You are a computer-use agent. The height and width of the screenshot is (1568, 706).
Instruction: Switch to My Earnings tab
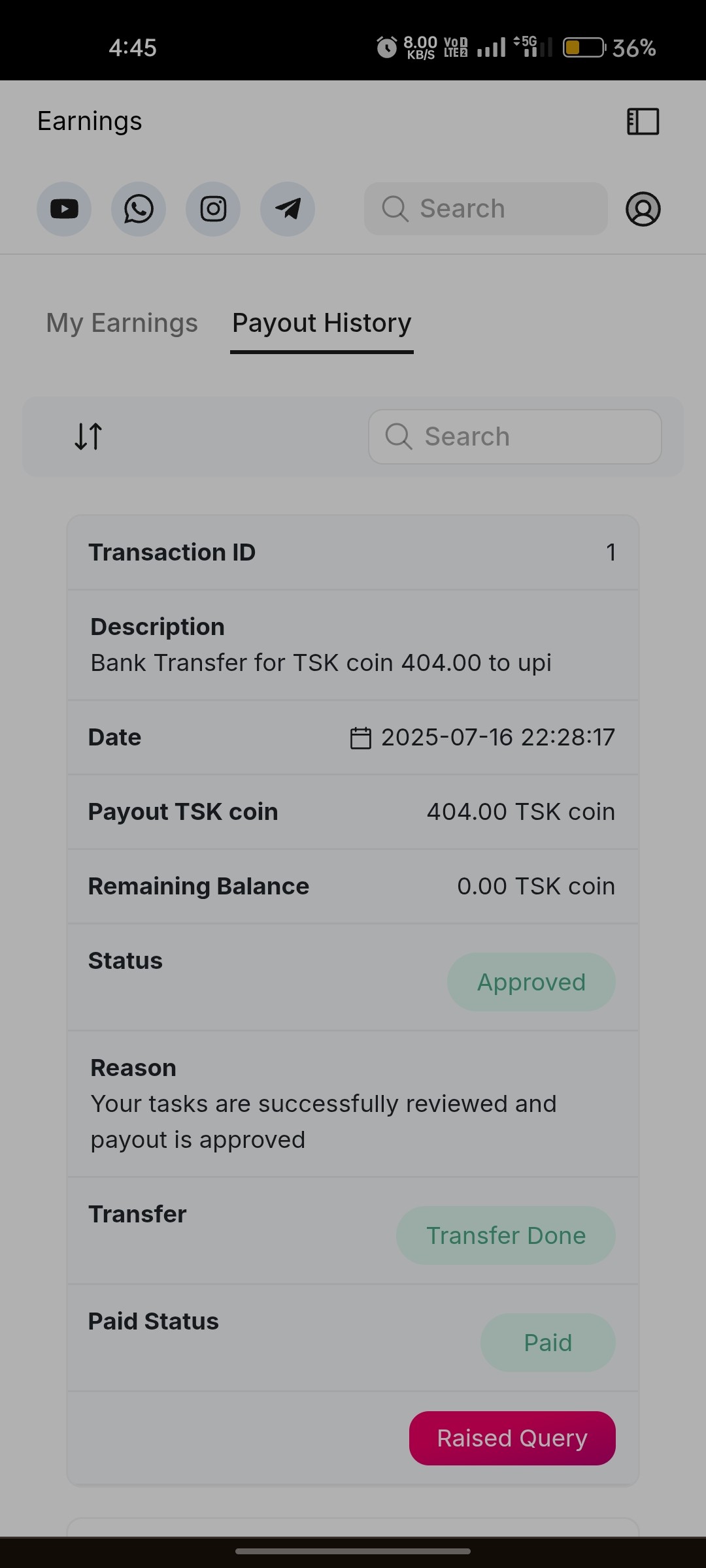(x=122, y=323)
